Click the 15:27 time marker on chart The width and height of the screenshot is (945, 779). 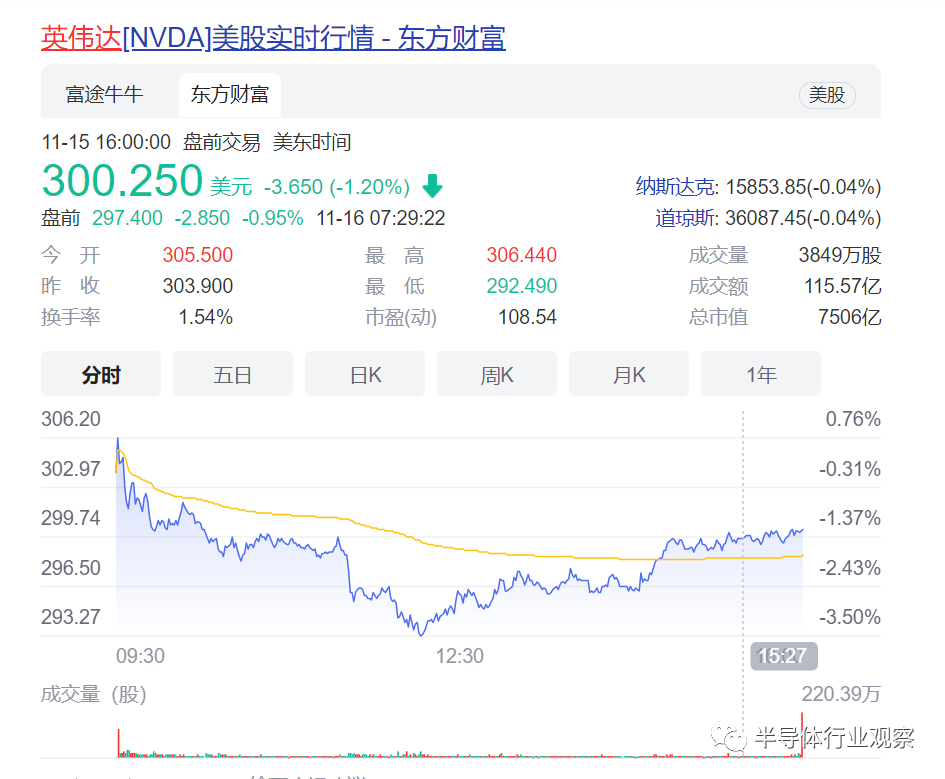[x=783, y=655]
